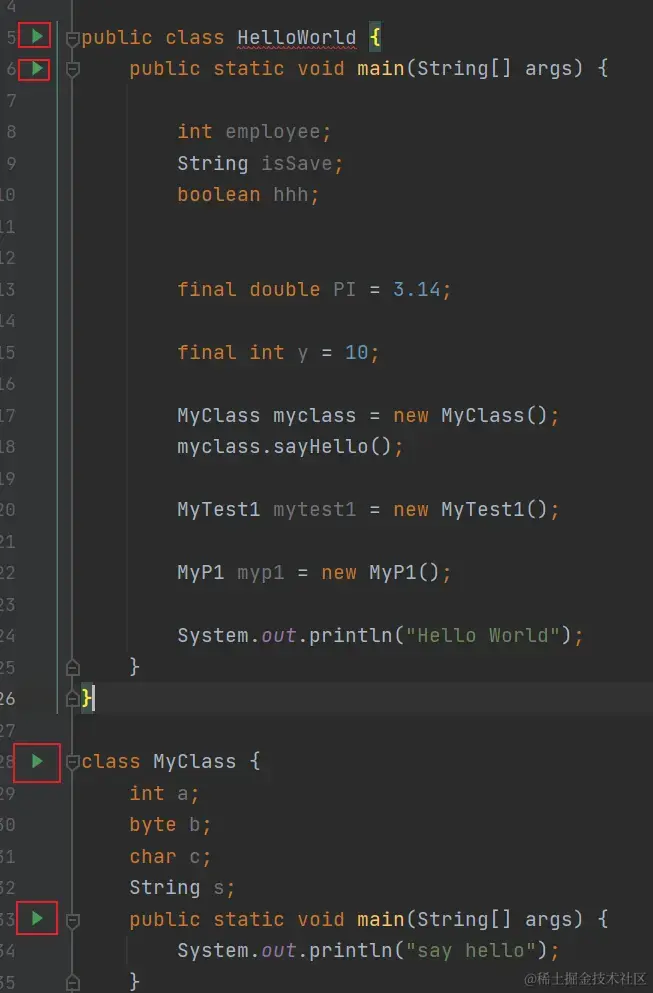Click the "say hello" string literal
Image resolution: width=653 pixels, height=993 pixels.
click(x=470, y=950)
